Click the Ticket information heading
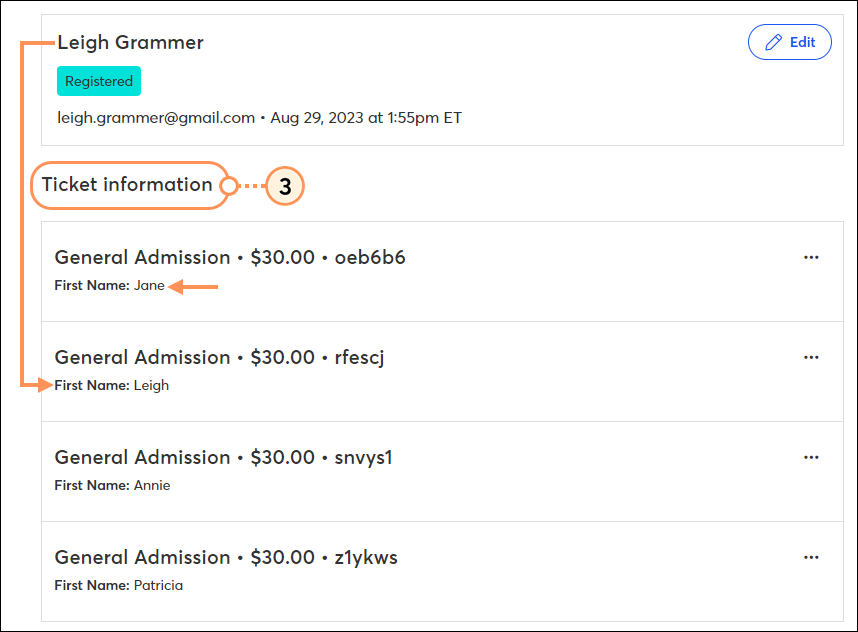Image resolution: width=858 pixels, height=632 pixels. [127, 184]
